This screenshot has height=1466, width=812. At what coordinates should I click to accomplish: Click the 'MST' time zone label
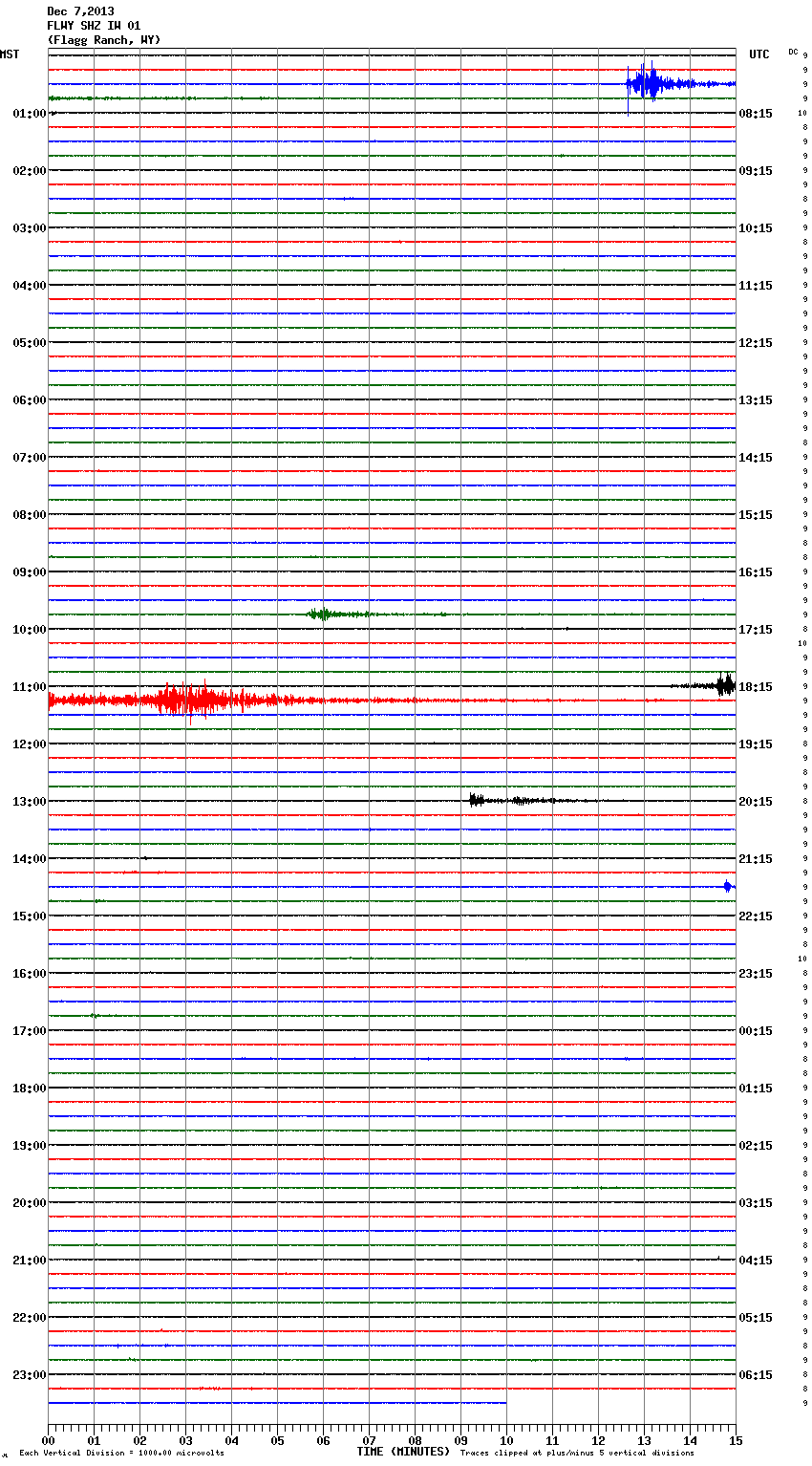point(10,54)
